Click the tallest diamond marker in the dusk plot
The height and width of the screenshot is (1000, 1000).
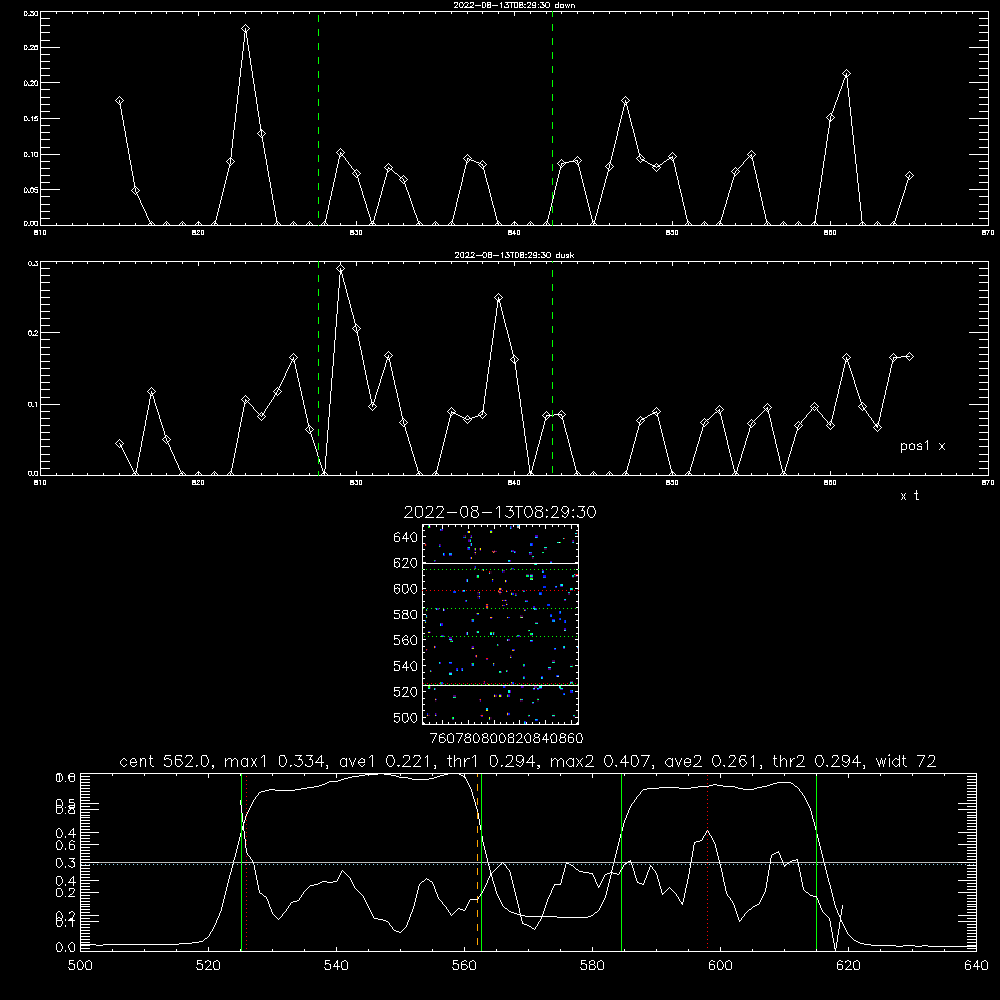click(x=341, y=268)
